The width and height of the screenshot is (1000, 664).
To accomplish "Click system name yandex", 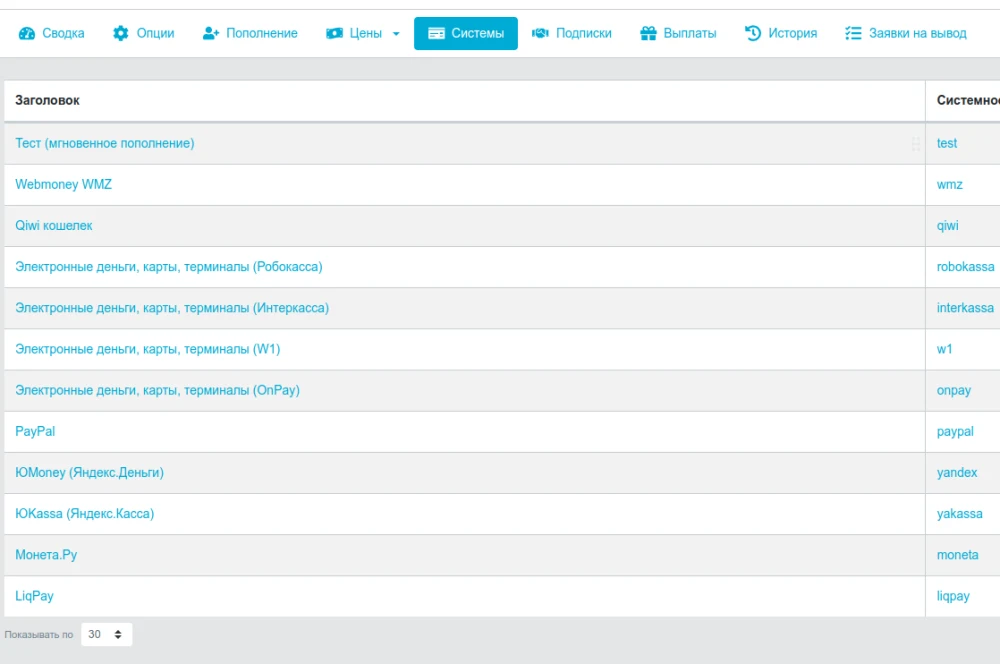I will (x=957, y=473).
